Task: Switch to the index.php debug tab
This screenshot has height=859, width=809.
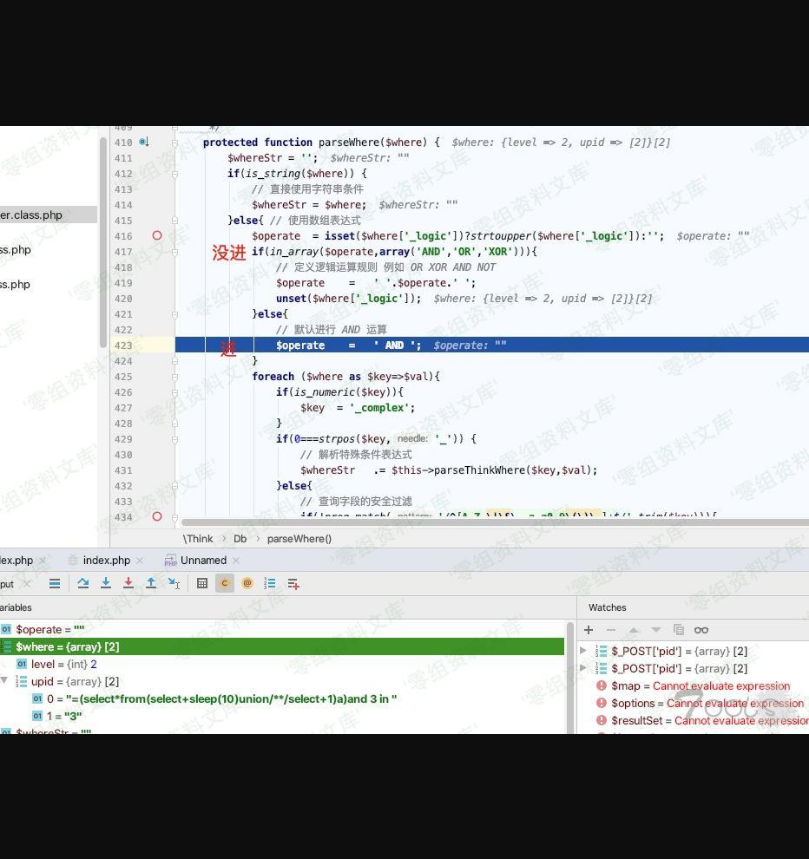Action: (106, 561)
